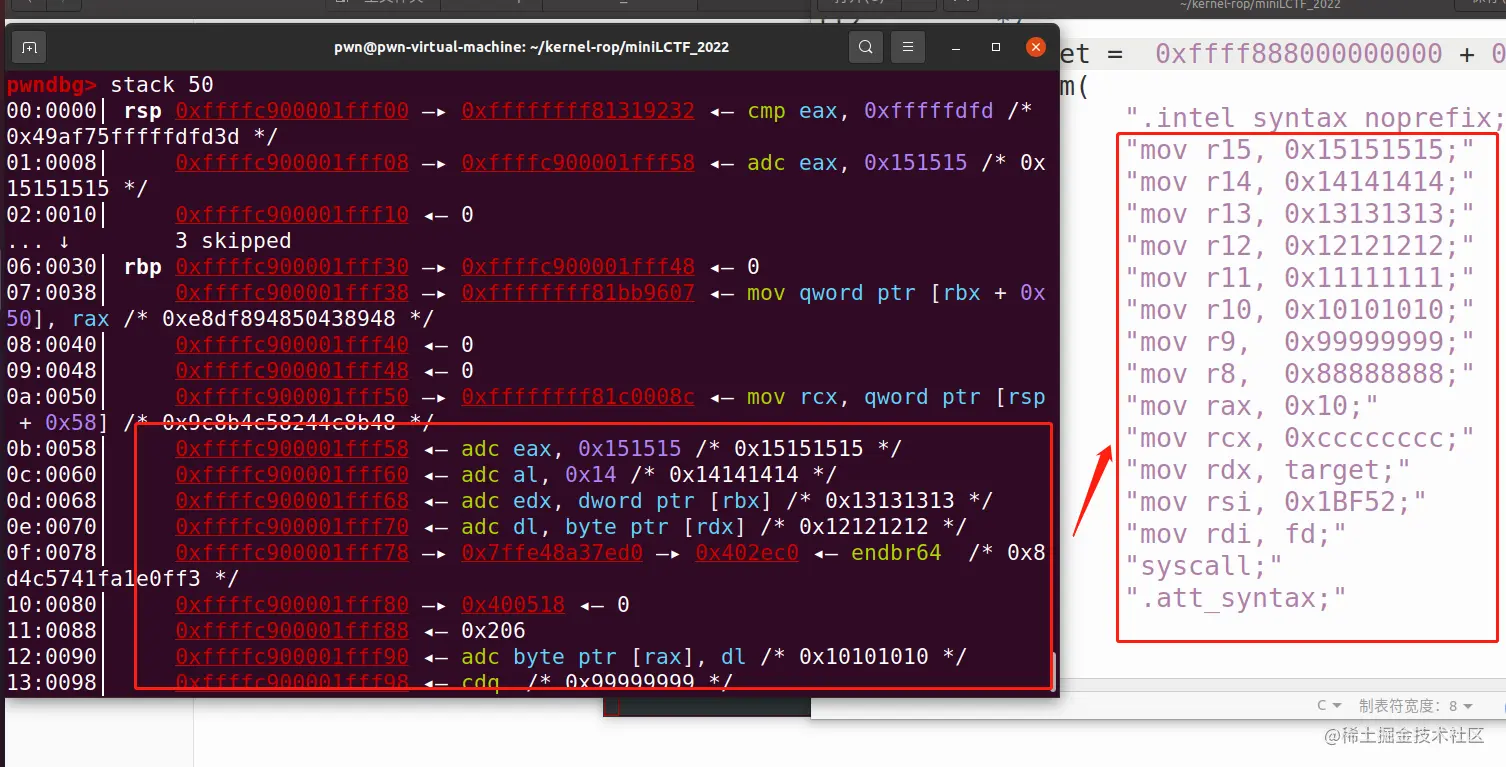Click stack address 0xffffc900001fff70
This screenshot has width=1506, height=767.
[292, 526]
